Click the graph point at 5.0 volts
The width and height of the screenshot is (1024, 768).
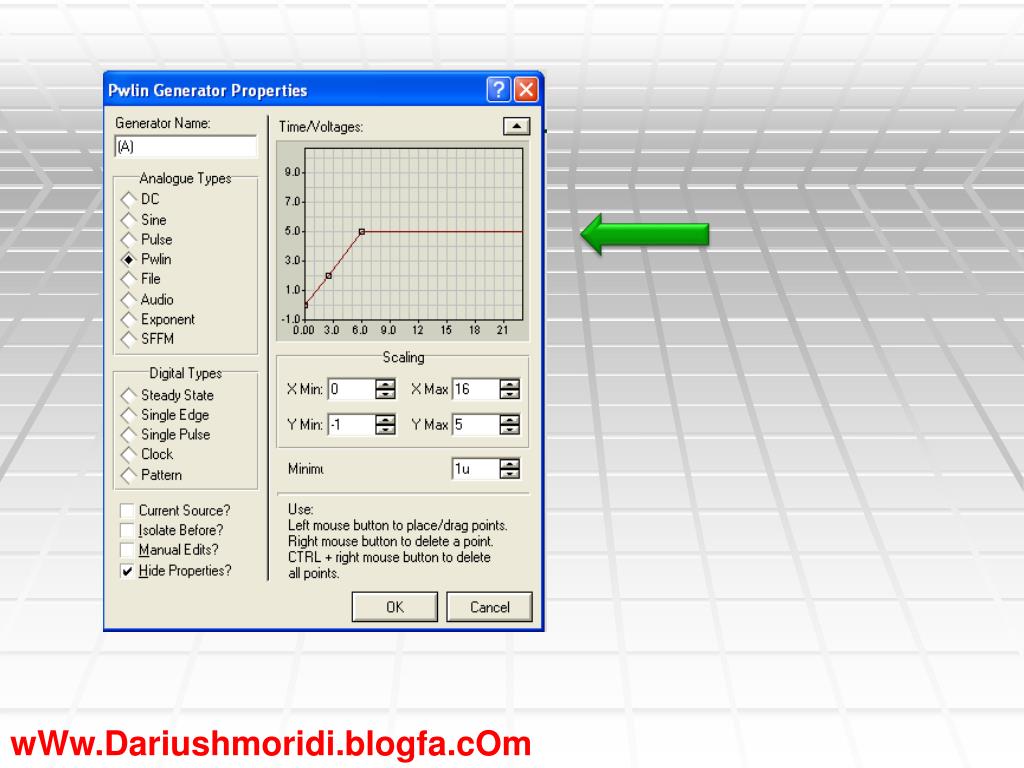pyautogui.click(x=362, y=231)
